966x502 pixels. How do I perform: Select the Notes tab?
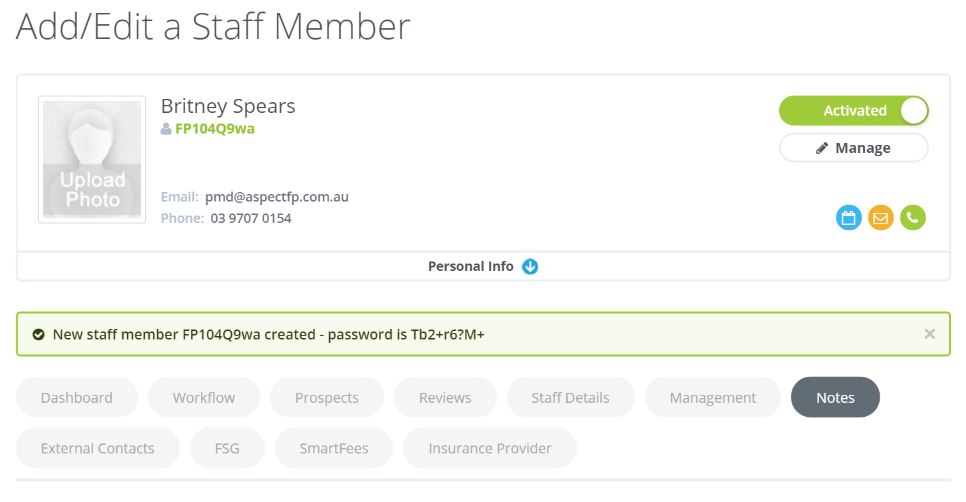pos(835,397)
